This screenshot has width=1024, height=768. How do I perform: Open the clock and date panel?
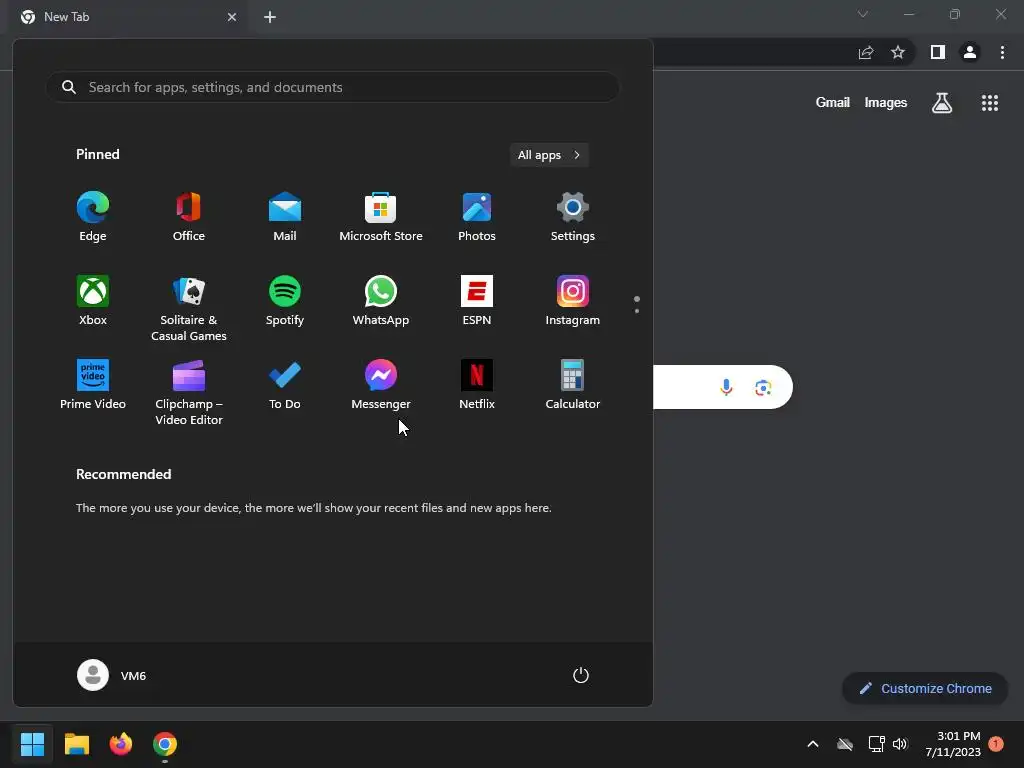pyautogui.click(x=953, y=744)
